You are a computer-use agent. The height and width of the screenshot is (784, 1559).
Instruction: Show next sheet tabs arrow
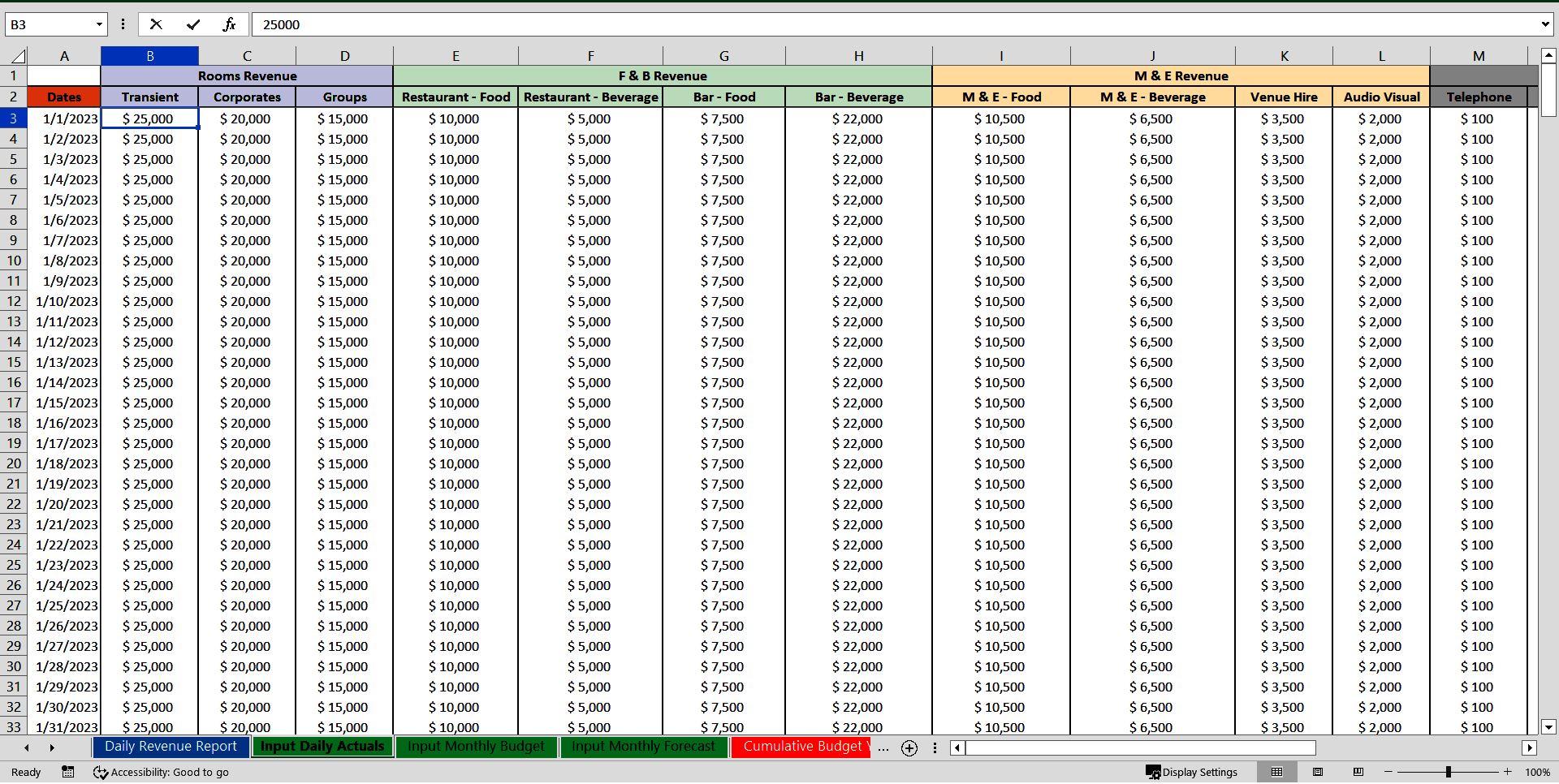click(x=52, y=747)
